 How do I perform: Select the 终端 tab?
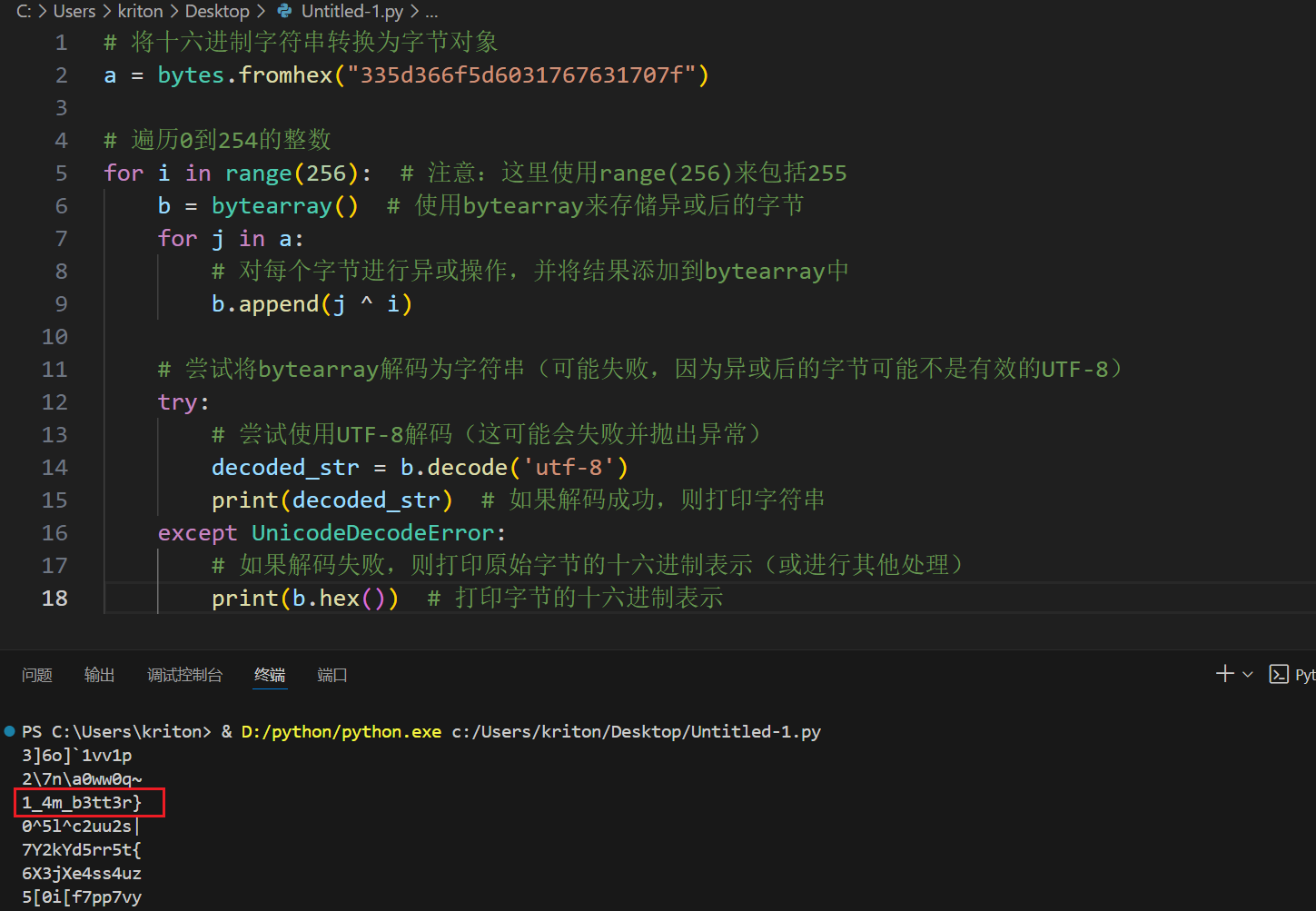click(x=269, y=674)
